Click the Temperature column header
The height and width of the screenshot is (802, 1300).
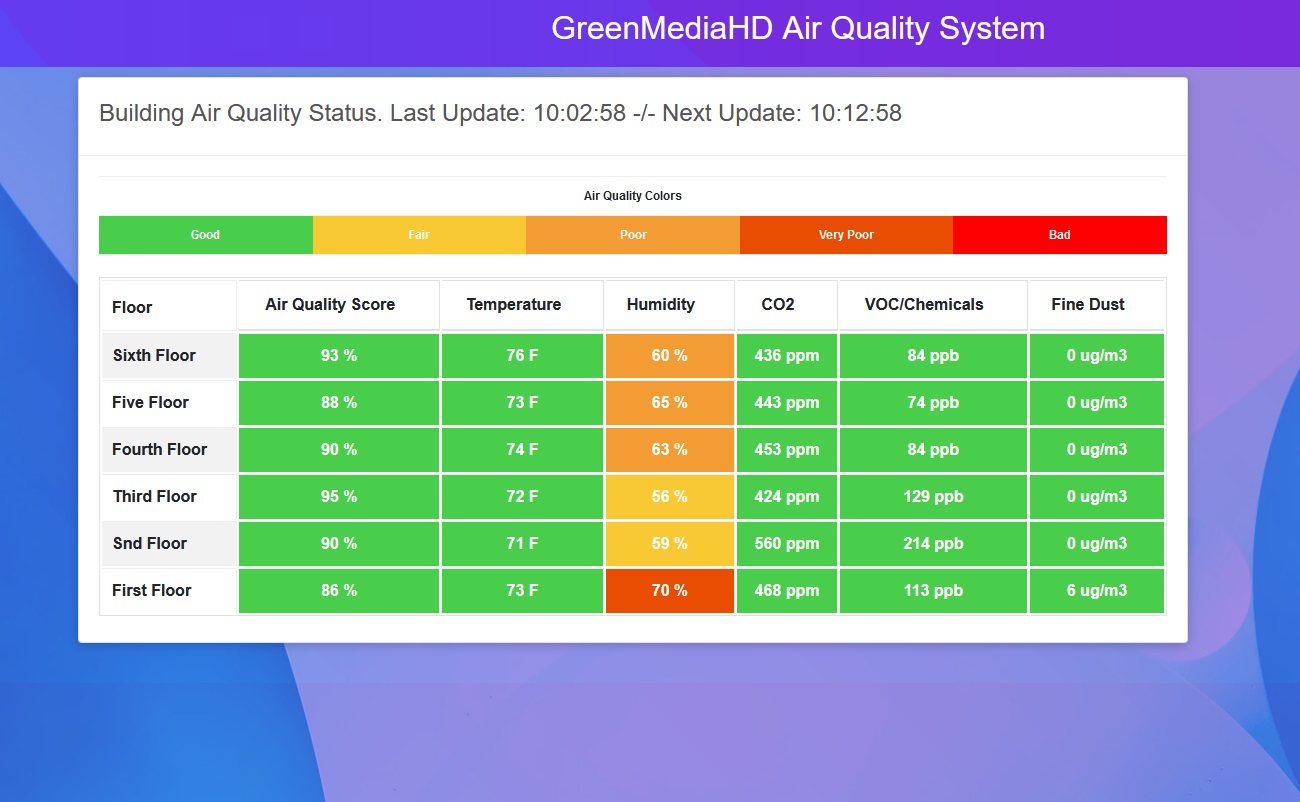tap(522, 305)
